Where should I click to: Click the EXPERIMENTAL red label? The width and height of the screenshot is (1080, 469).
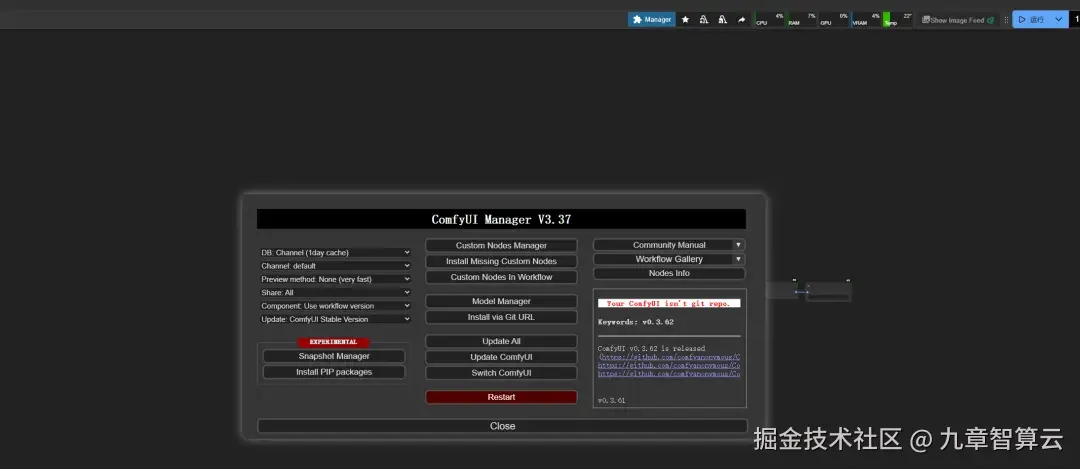point(333,342)
